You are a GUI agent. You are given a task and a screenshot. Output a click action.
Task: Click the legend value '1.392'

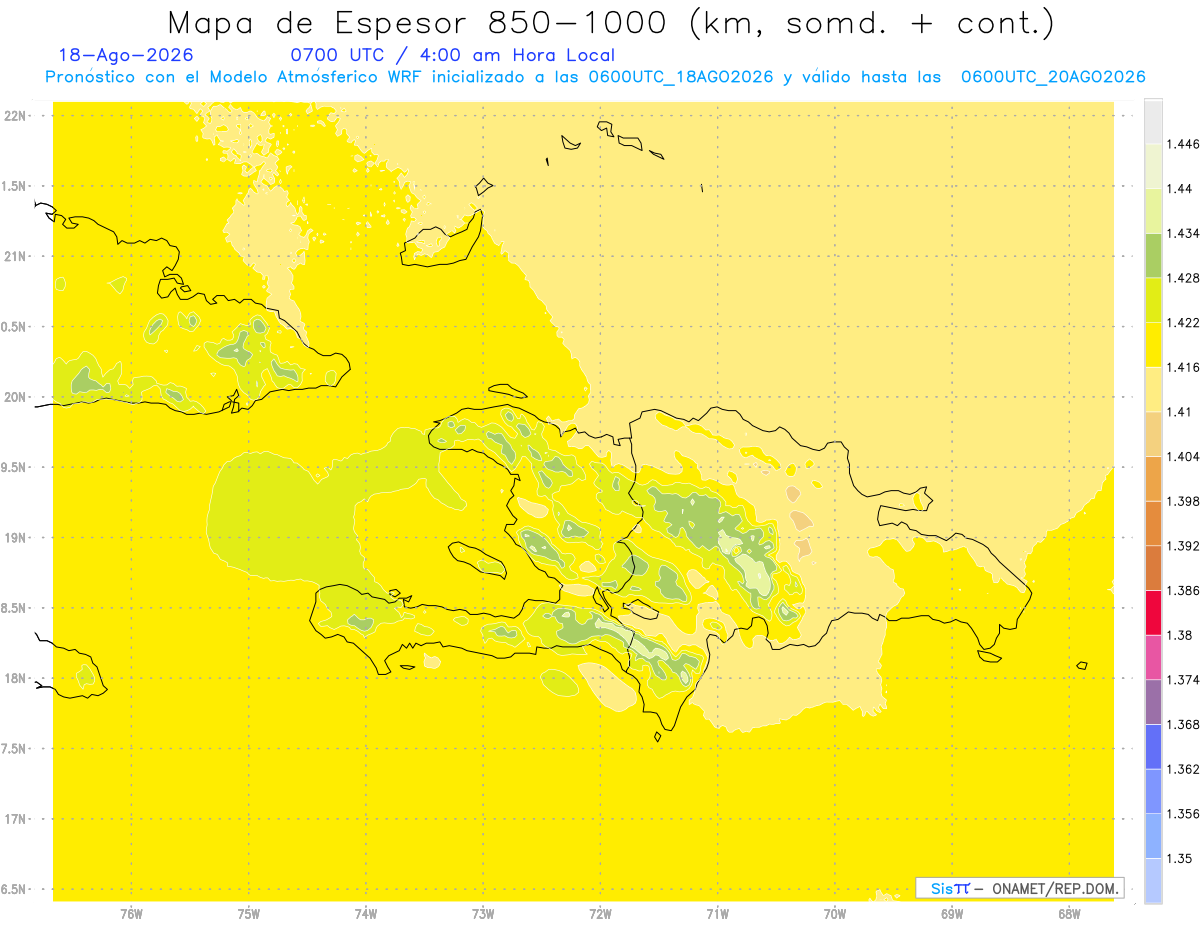1182,545
